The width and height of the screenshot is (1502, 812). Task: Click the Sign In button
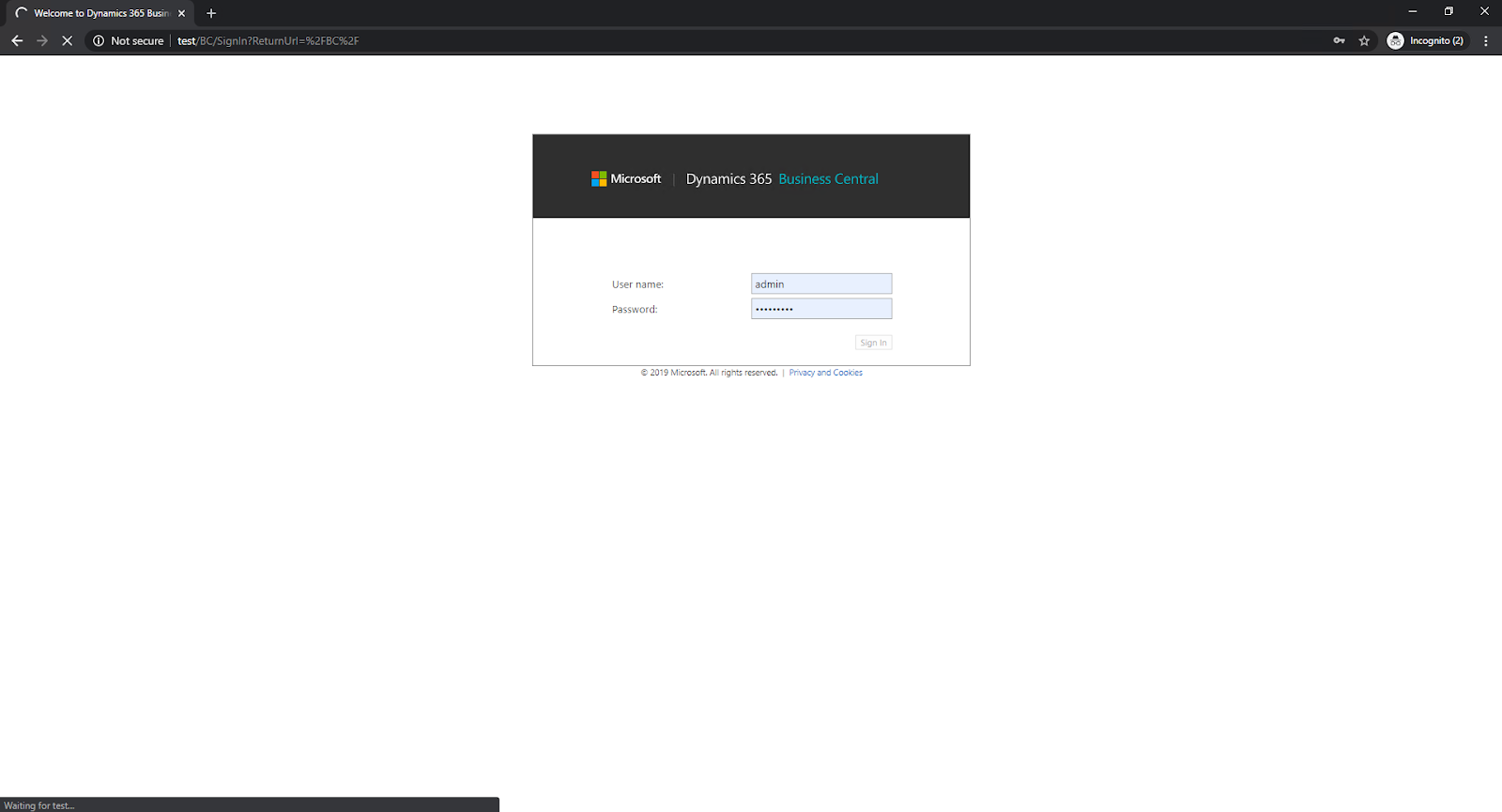pyautogui.click(x=873, y=343)
